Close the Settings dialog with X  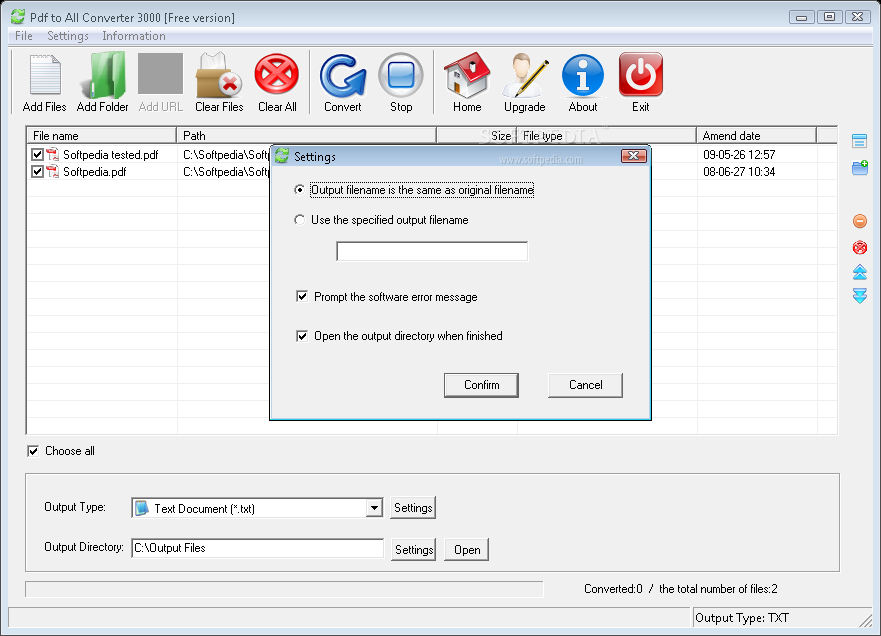pyautogui.click(x=634, y=156)
